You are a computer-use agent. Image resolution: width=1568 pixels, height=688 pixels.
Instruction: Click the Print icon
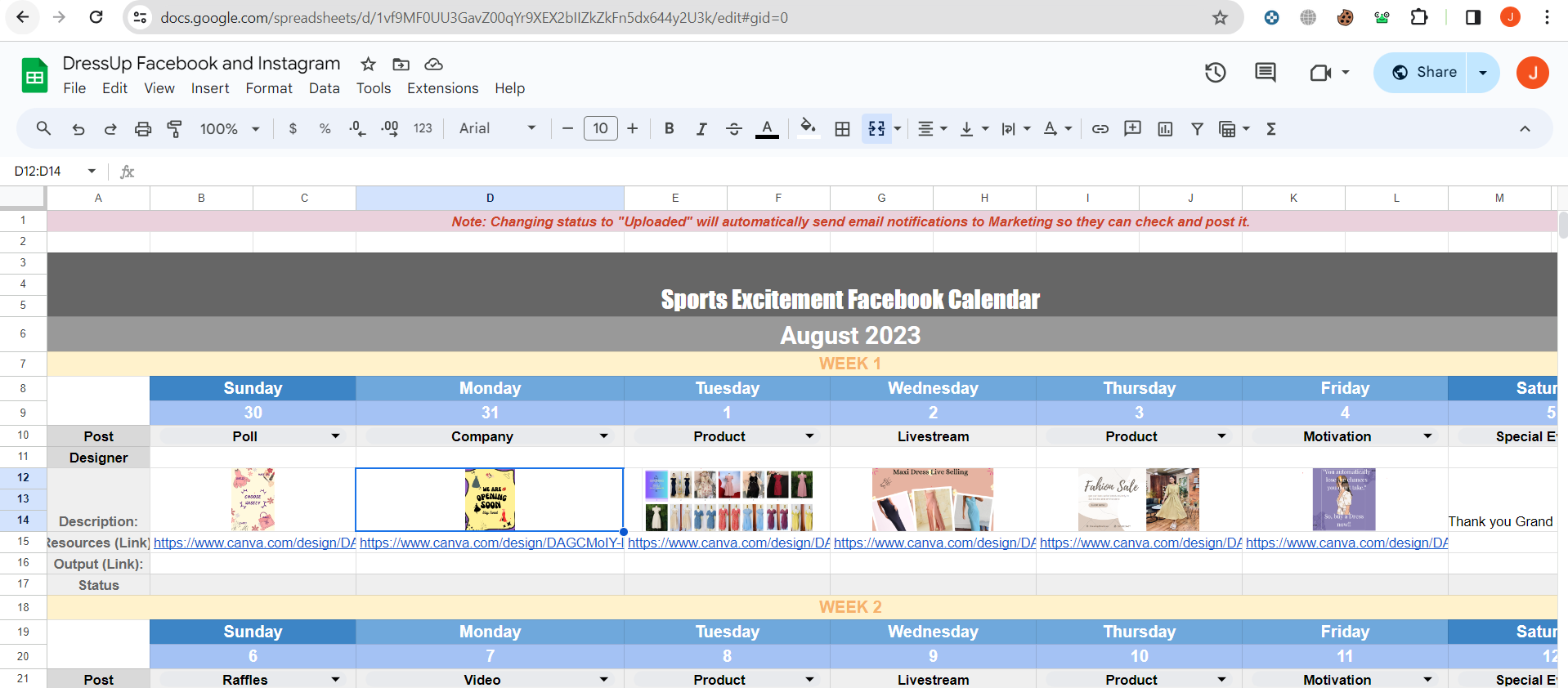[x=143, y=129]
